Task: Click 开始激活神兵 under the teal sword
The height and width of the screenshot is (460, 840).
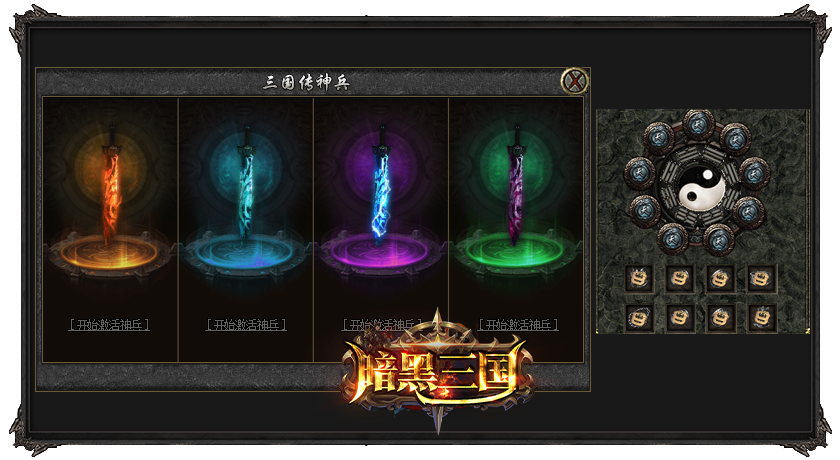Action: point(246,325)
